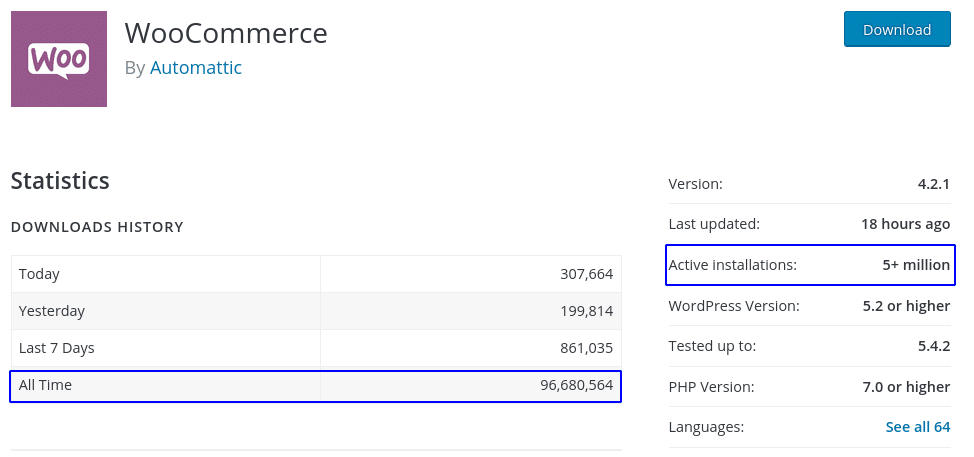Click the Languages: label
The height and width of the screenshot is (457, 974).
click(x=706, y=427)
